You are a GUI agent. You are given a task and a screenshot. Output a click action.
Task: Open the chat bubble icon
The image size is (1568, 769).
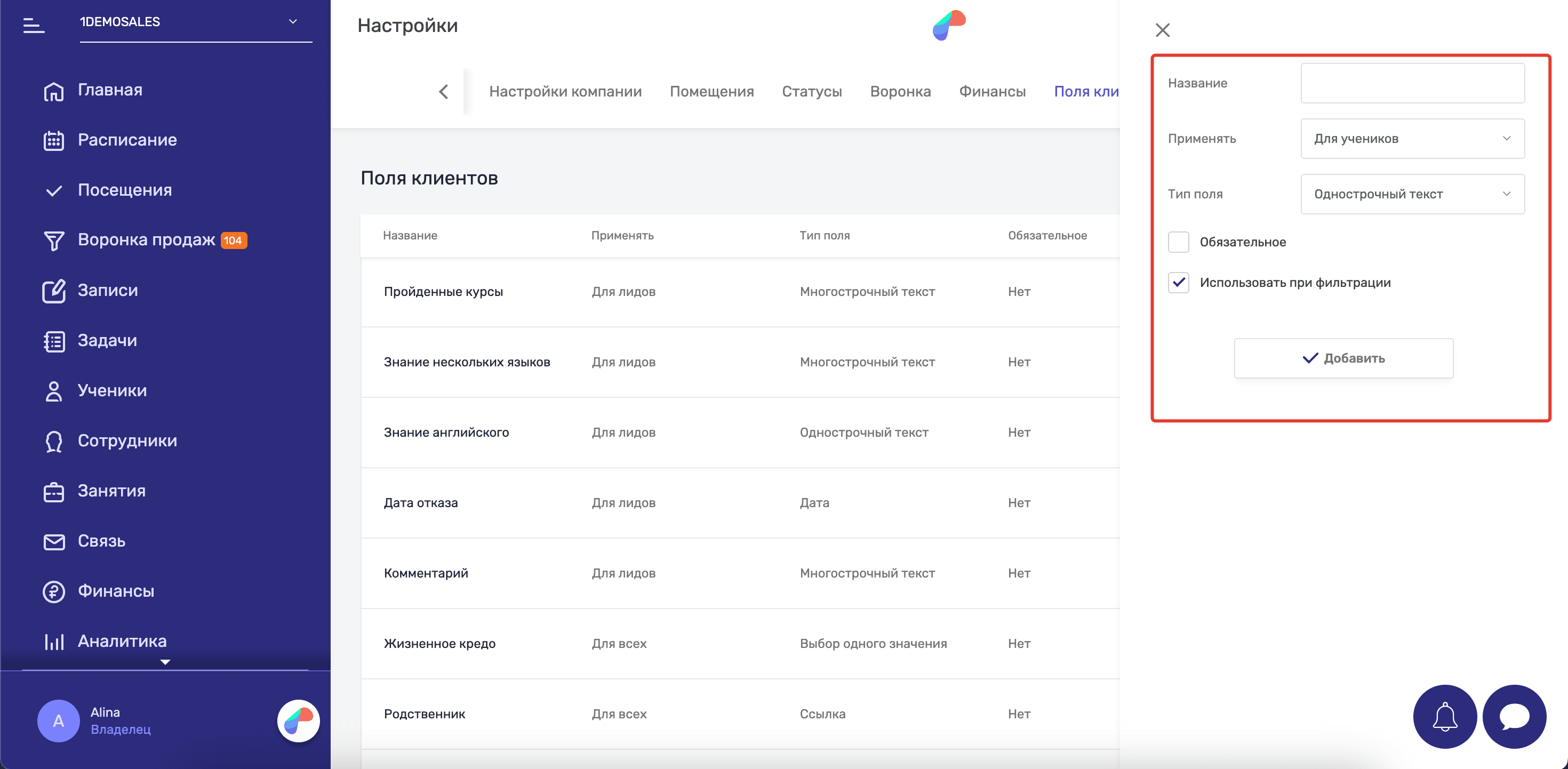[1514, 716]
